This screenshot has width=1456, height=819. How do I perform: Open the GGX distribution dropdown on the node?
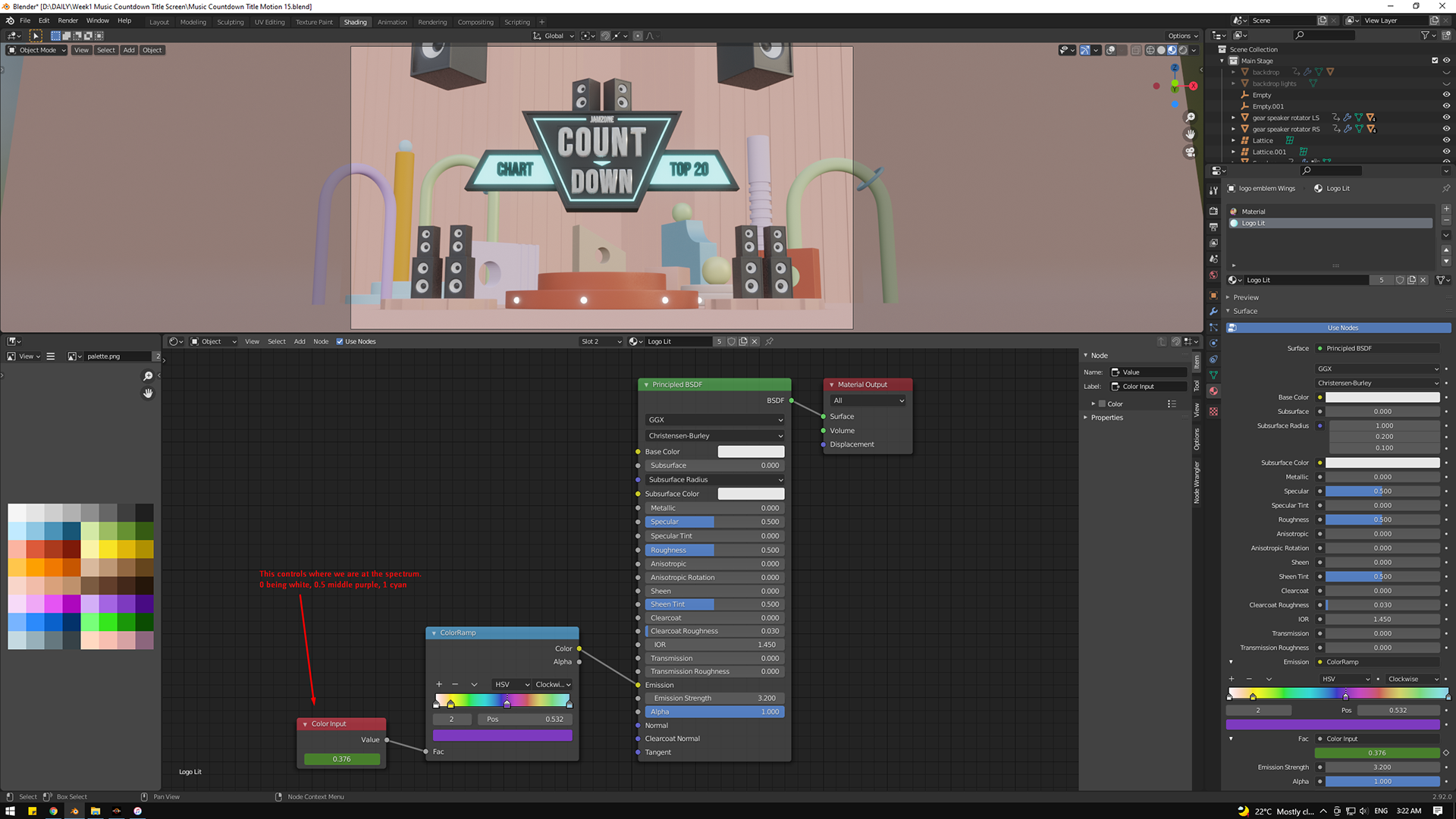(x=715, y=419)
